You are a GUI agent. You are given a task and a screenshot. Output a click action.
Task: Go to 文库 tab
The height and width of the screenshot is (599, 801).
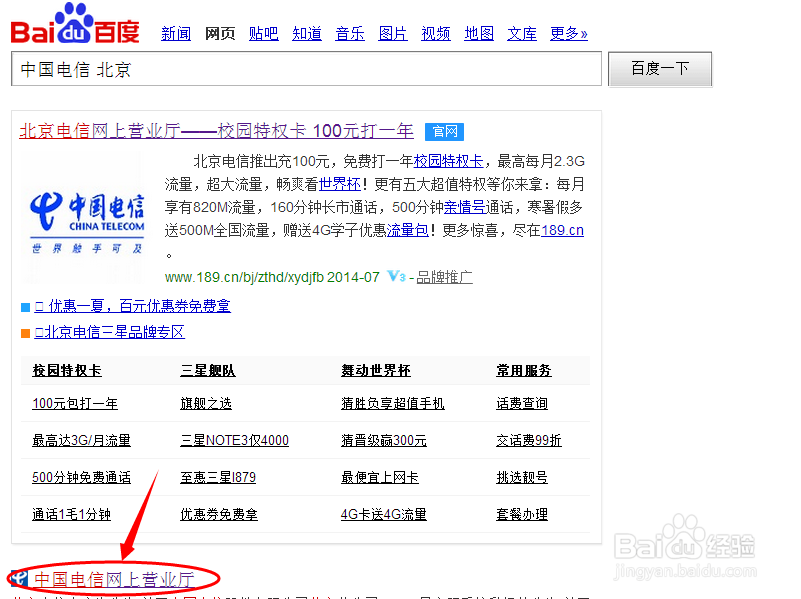click(522, 34)
